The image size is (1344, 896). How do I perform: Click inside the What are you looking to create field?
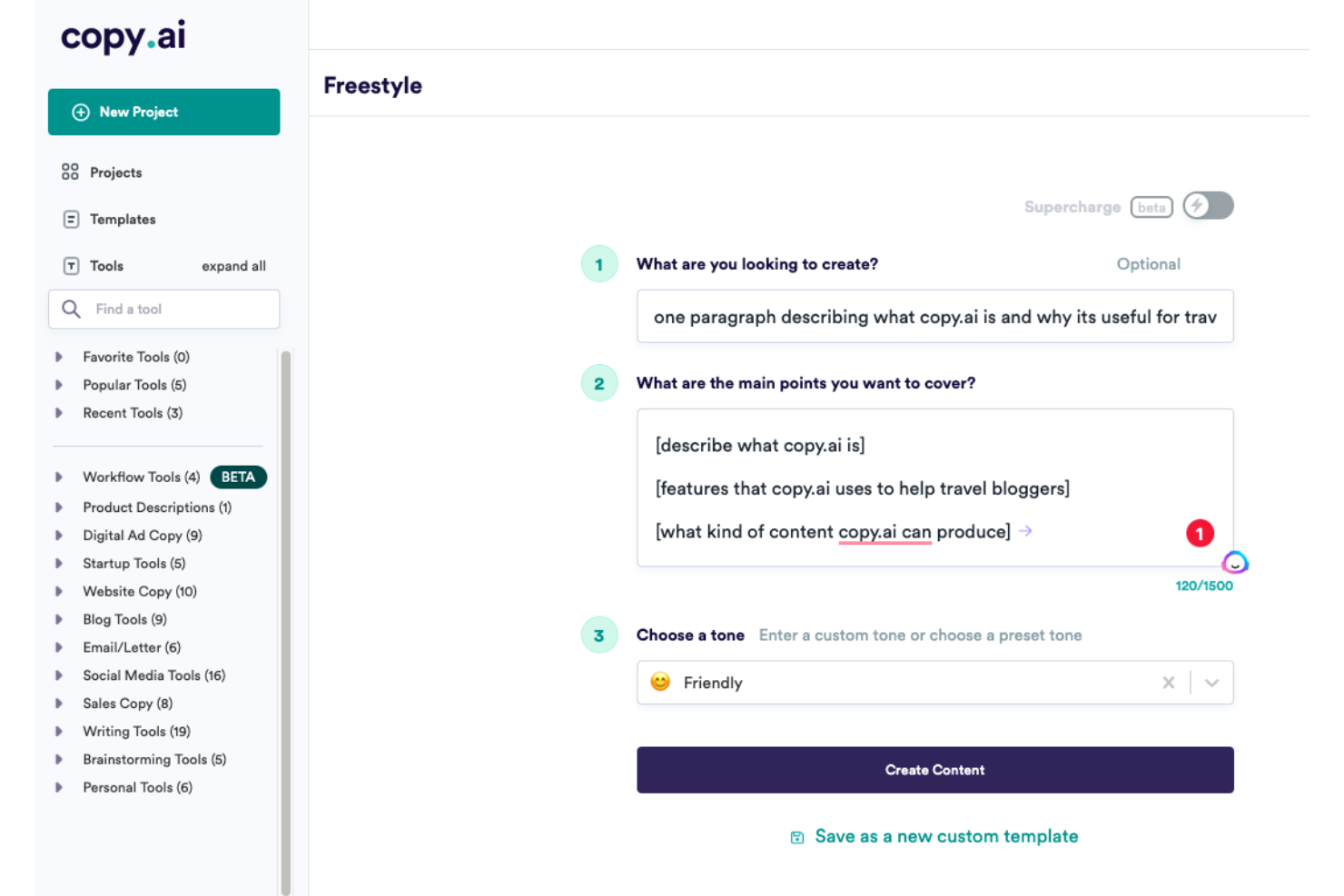[934, 317]
